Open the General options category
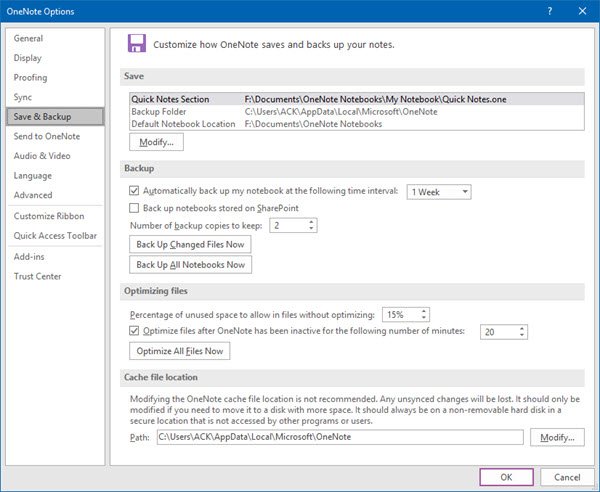Screen dimensions: 600x492 29,38
